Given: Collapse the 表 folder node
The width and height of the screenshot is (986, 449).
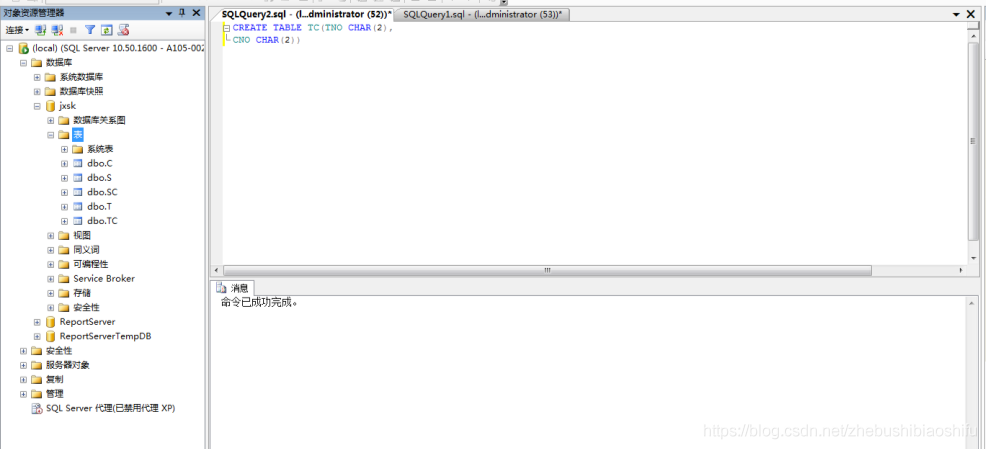Looking at the screenshot, I should [x=51, y=135].
